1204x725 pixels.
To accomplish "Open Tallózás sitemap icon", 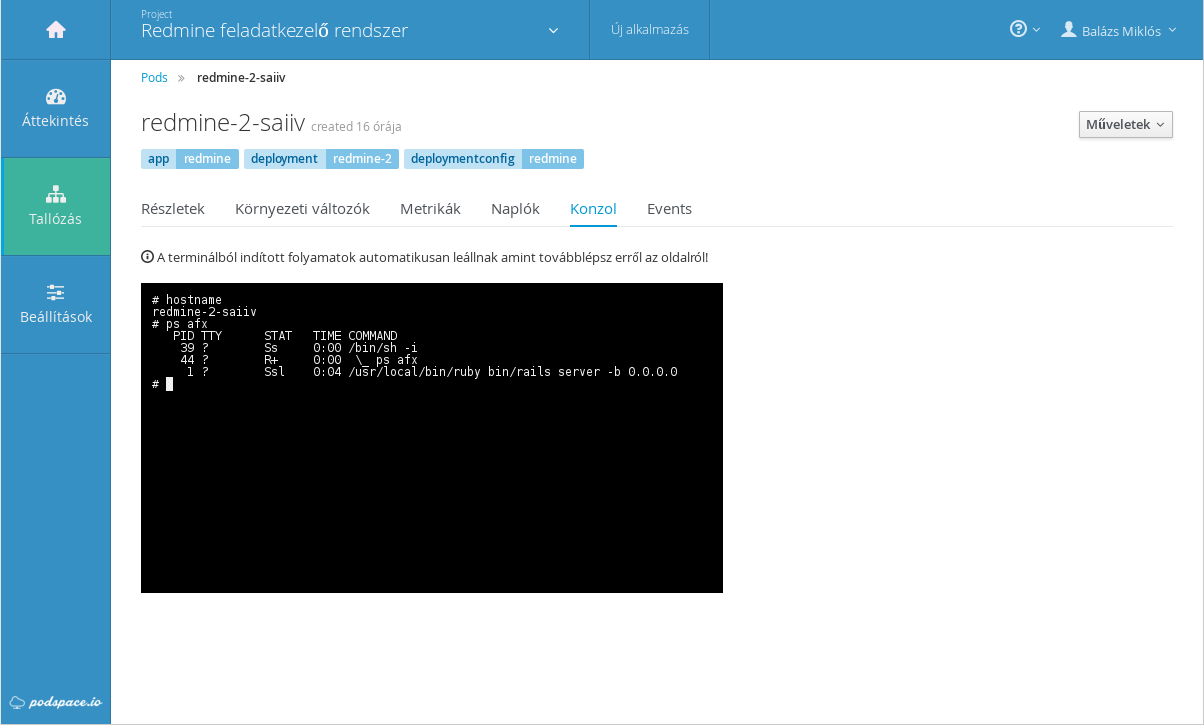I will 56,194.
